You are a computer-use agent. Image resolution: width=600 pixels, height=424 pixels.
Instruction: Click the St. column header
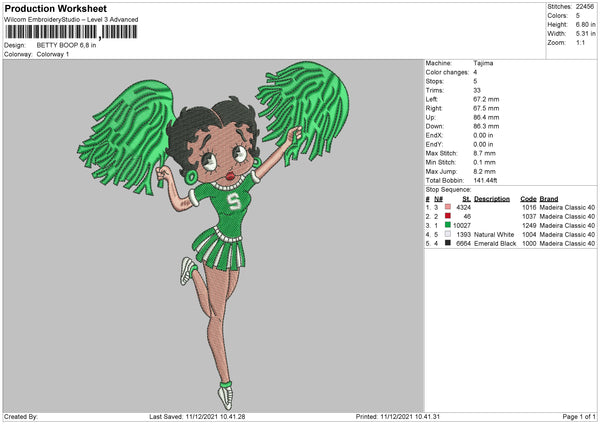(466, 199)
